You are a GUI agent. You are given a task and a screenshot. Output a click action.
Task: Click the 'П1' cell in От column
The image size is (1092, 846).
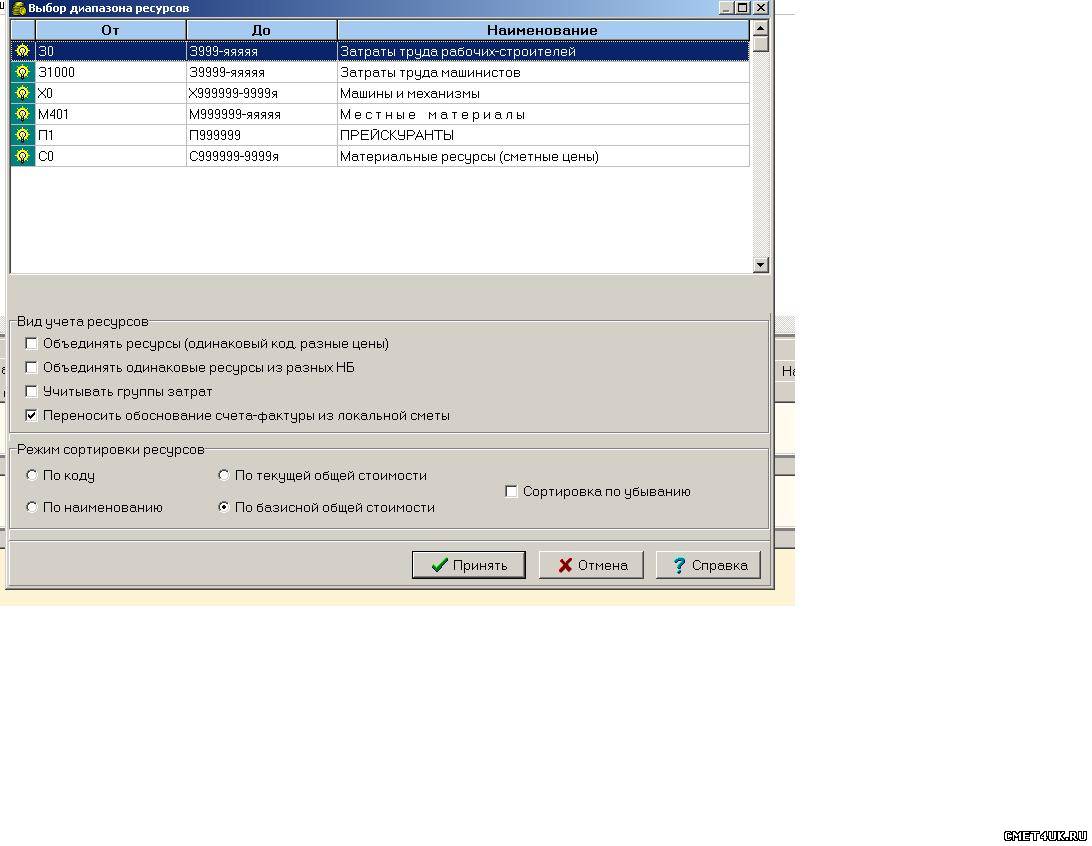[111, 135]
